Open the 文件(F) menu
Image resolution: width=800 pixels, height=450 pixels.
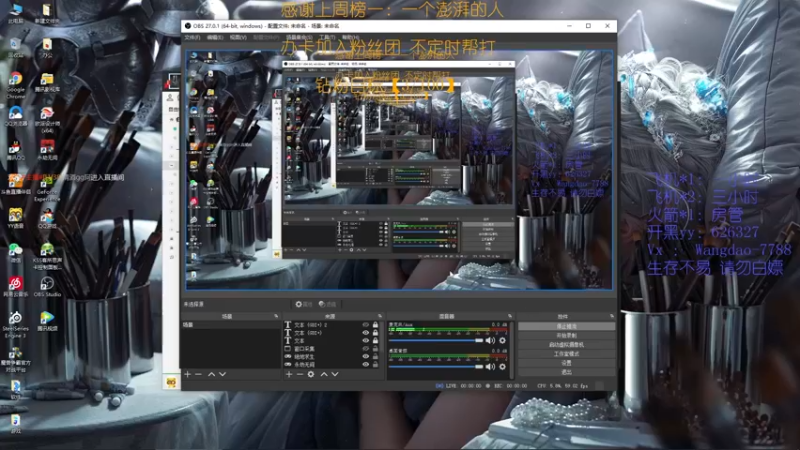point(192,37)
